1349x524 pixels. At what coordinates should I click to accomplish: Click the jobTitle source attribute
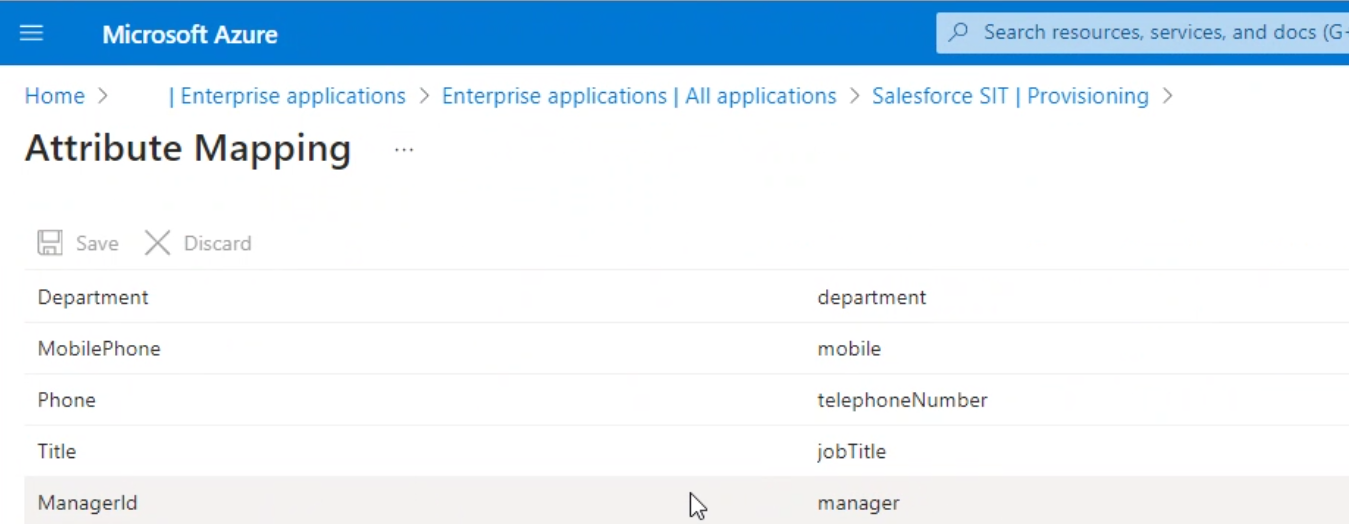point(851,451)
